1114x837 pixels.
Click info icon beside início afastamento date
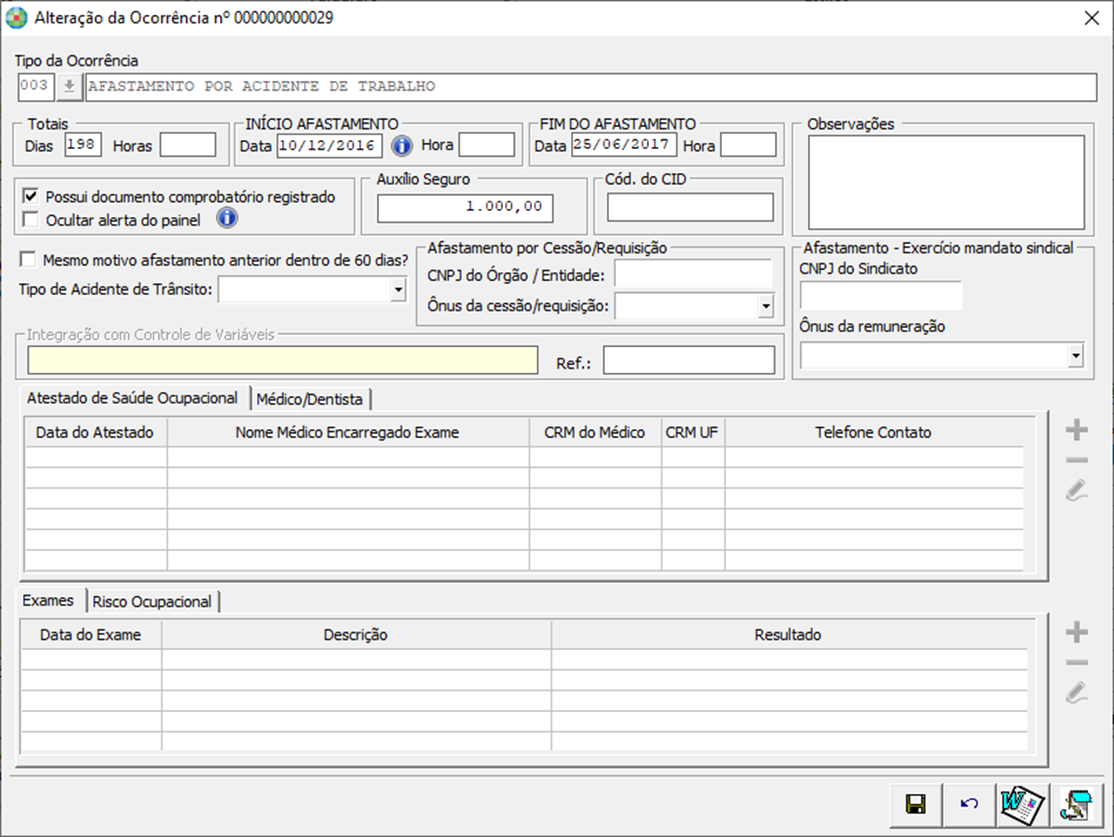pos(402,146)
